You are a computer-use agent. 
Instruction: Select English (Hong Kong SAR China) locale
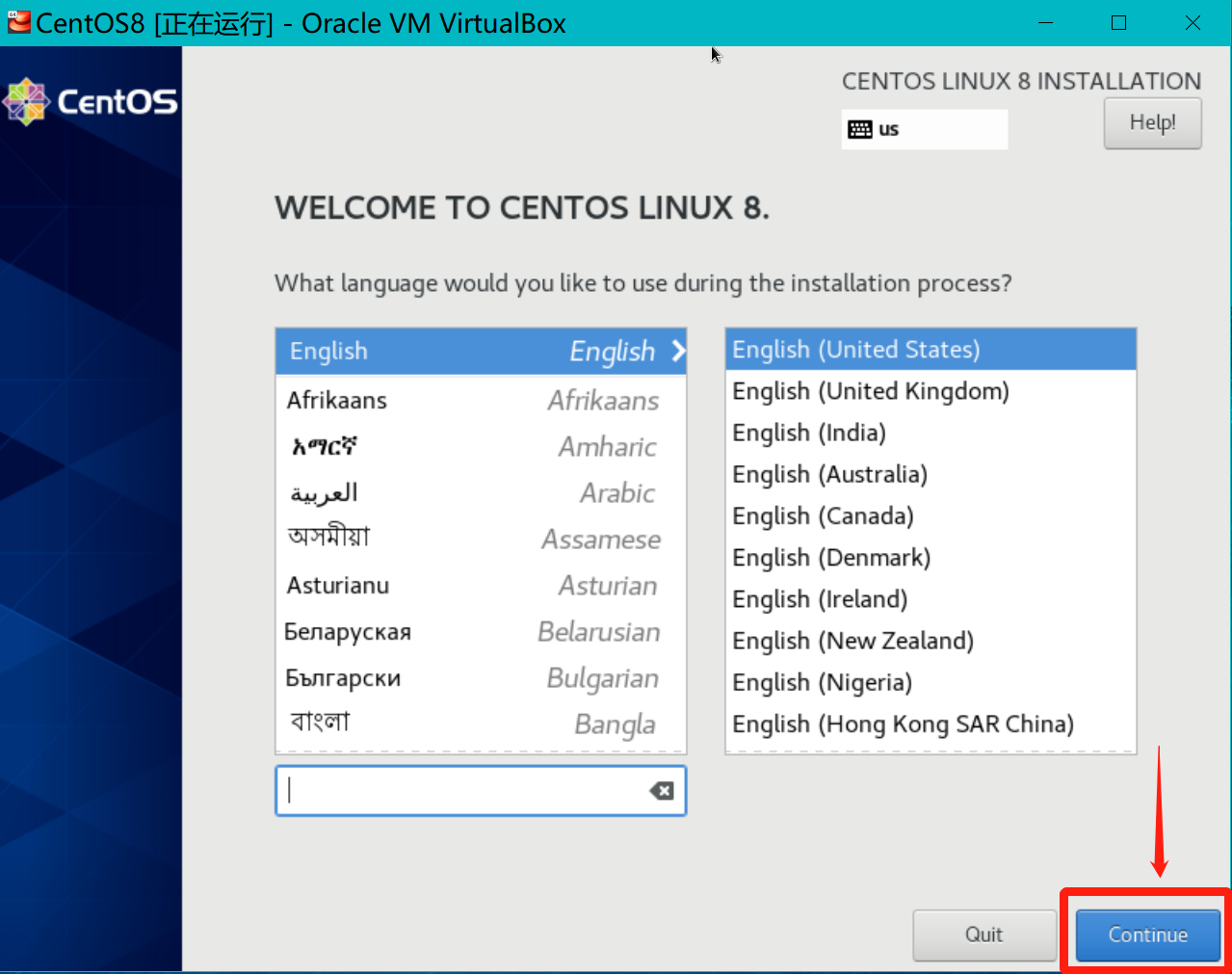[x=931, y=724]
